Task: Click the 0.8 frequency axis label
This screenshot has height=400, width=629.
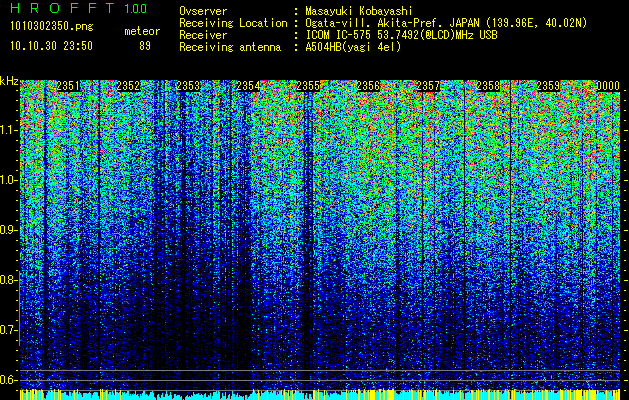Action: coord(9,280)
